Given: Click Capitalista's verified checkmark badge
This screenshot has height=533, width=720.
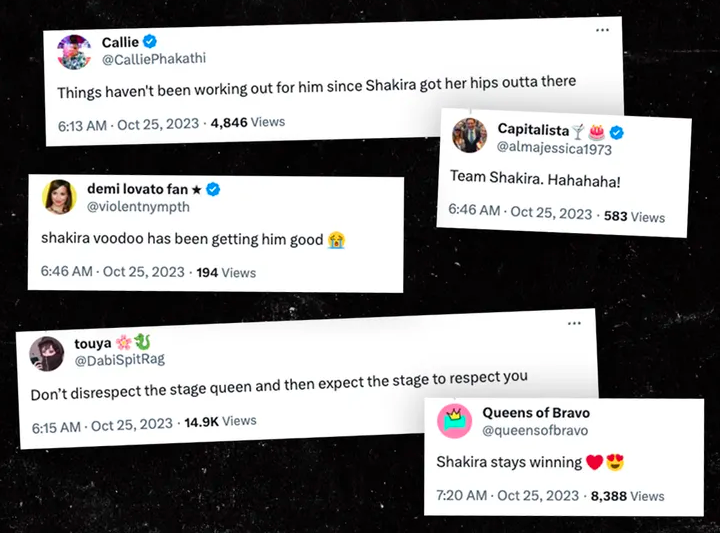Looking at the screenshot, I should 616,133.
